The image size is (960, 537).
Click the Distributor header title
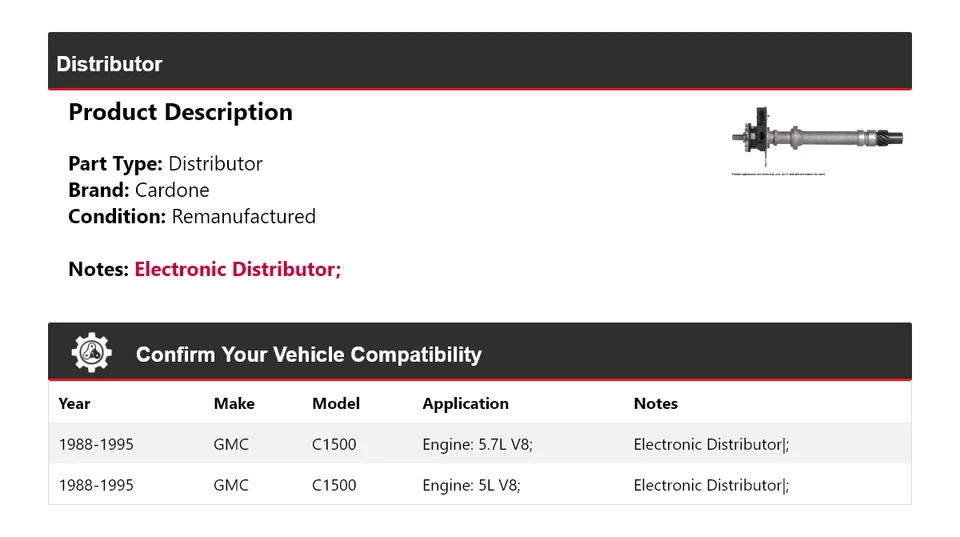109,64
